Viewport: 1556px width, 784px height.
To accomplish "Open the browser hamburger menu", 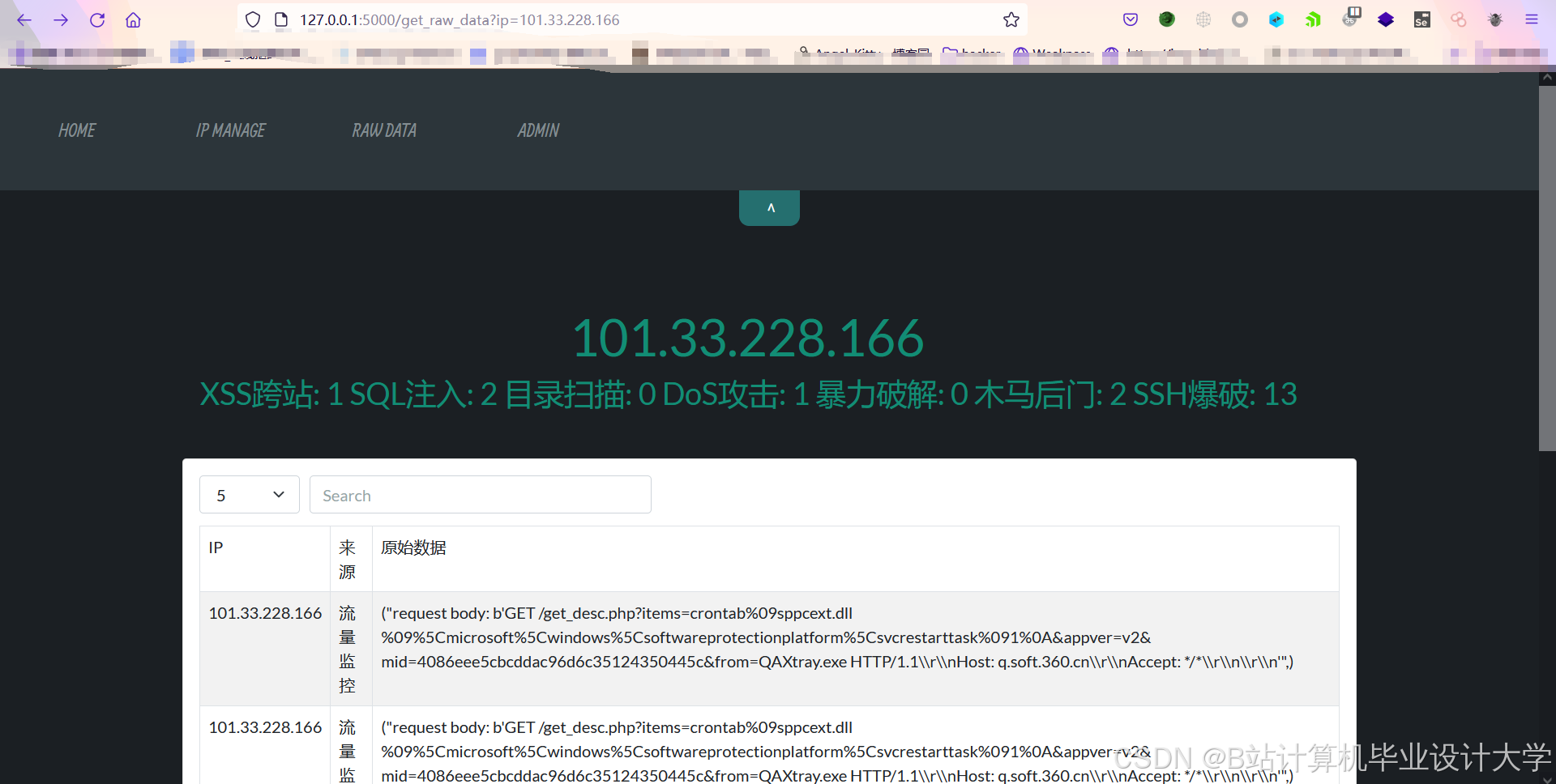I will [x=1532, y=19].
